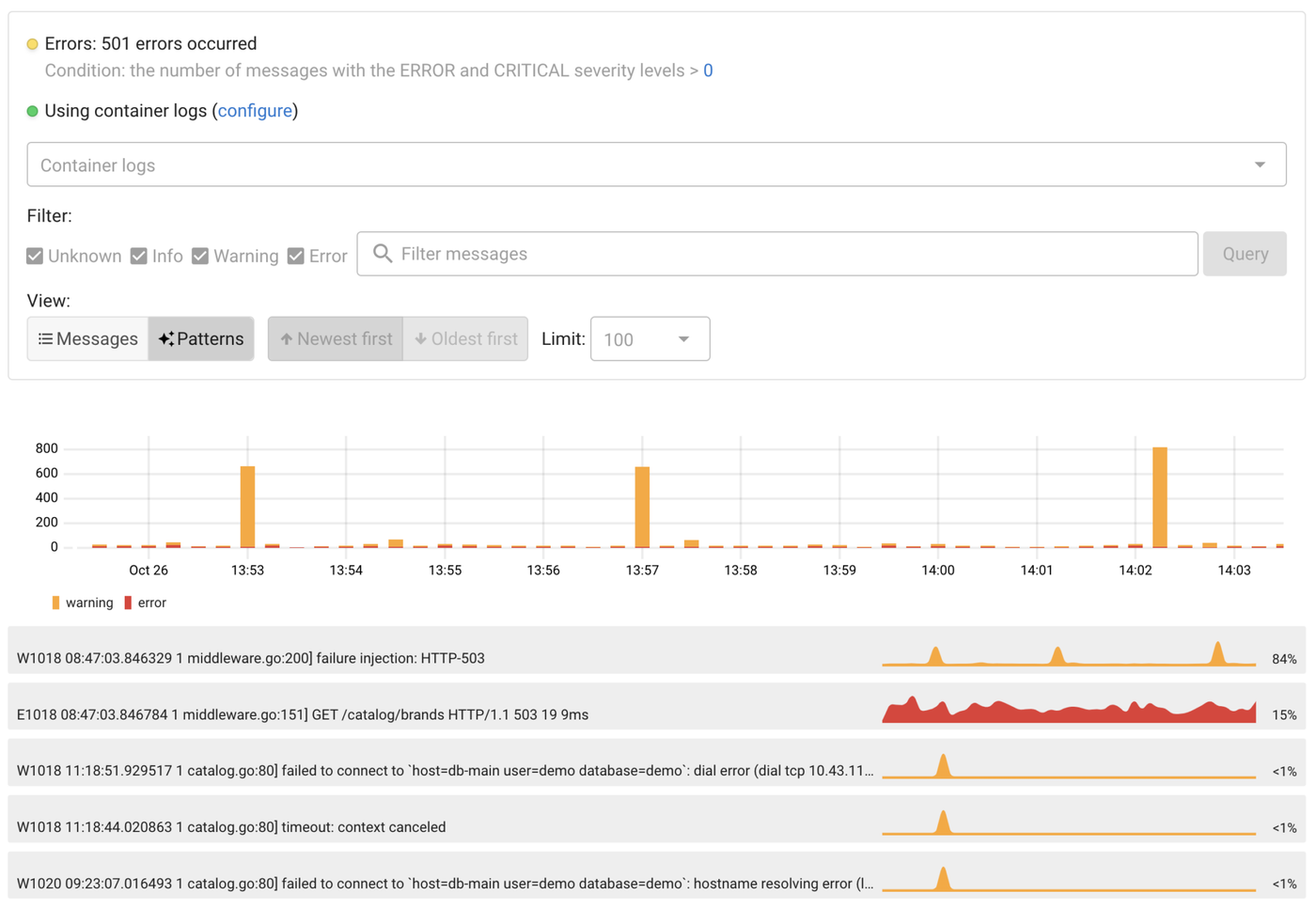Click the blue 0 threshold link in condition
The height and width of the screenshot is (909, 1316).
[x=708, y=70]
